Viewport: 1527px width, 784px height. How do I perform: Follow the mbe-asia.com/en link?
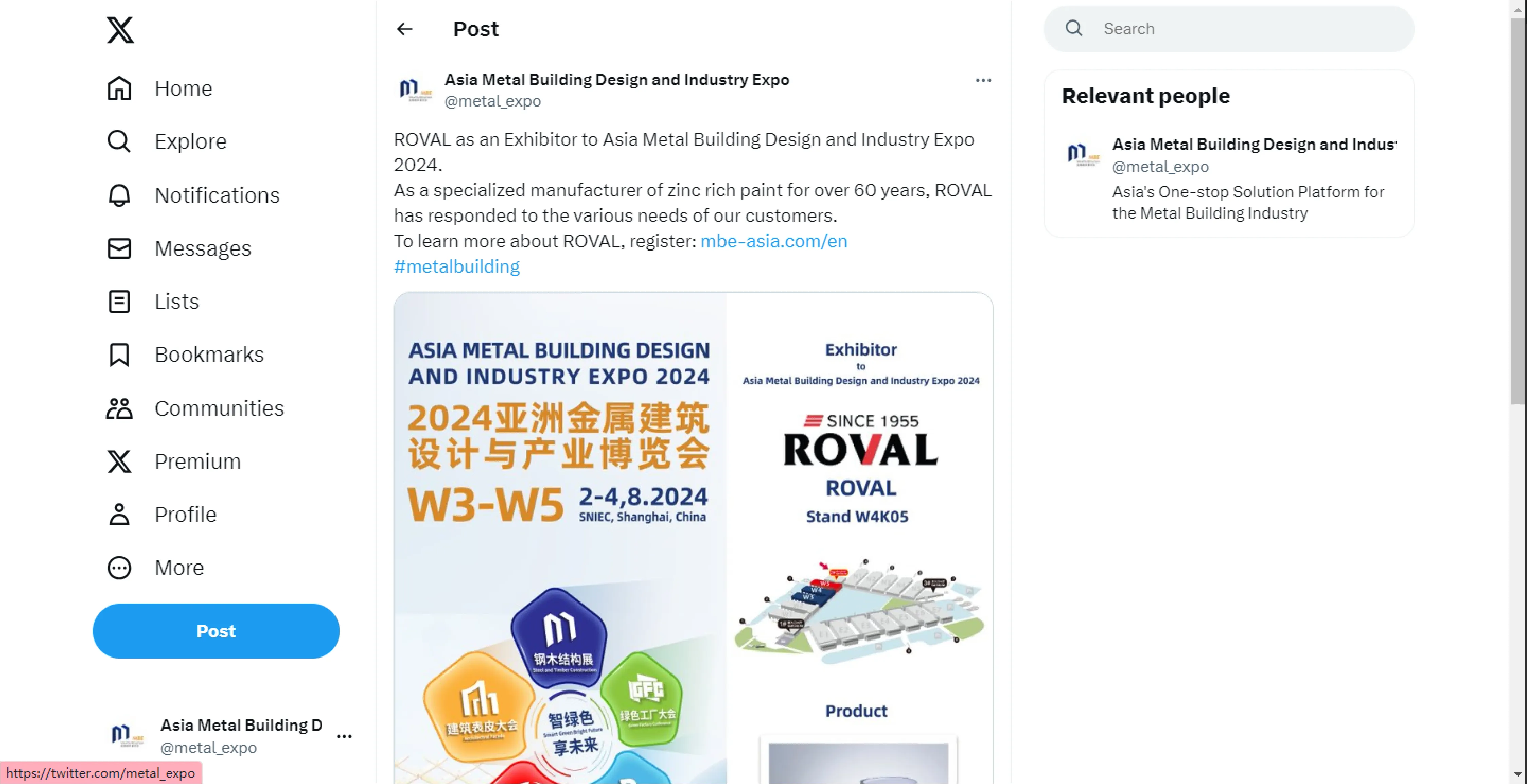pyautogui.click(x=774, y=241)
